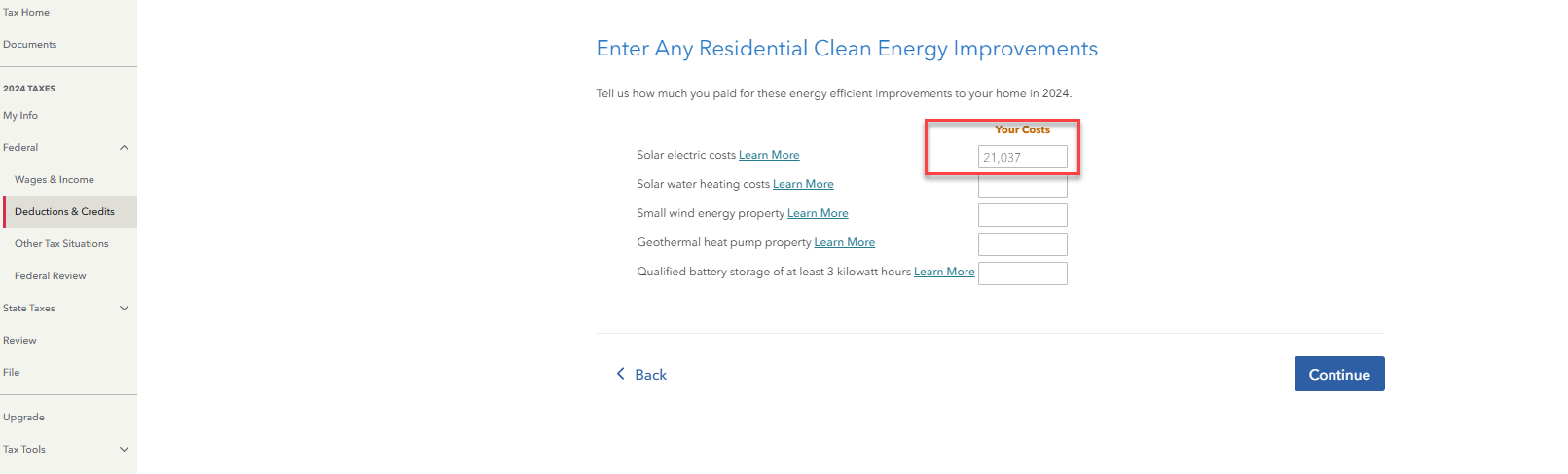
Task: Open Learn More for solar electric costs
Action: tap(769, 155)
